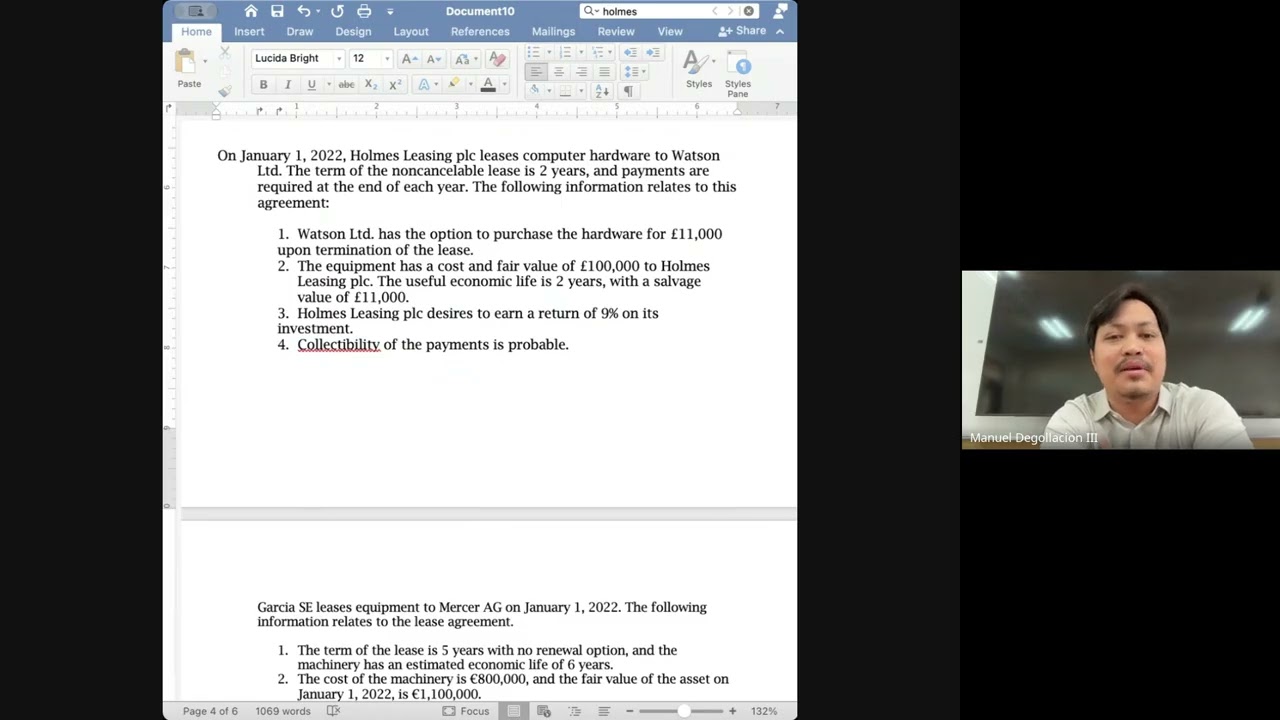Decrease paragraph indent
This screenshot has width=1280, height=720.
tap(630, 52)
